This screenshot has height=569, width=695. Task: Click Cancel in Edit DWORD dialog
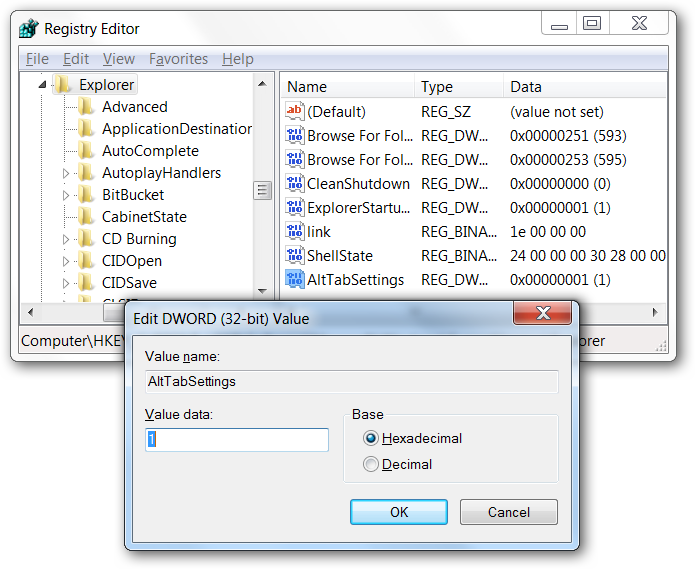[509, 512]
